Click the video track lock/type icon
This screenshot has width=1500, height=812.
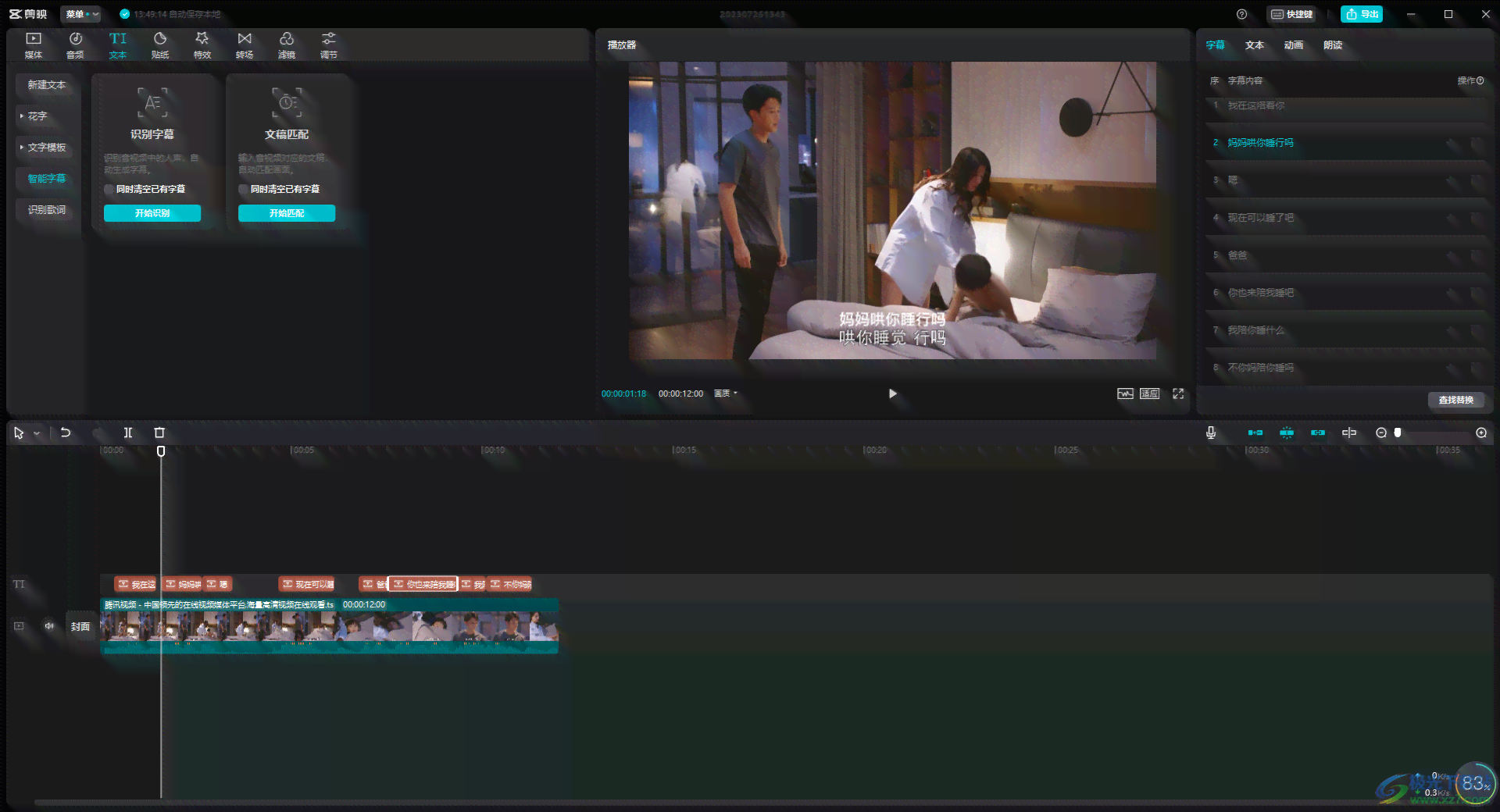point(19,626)
